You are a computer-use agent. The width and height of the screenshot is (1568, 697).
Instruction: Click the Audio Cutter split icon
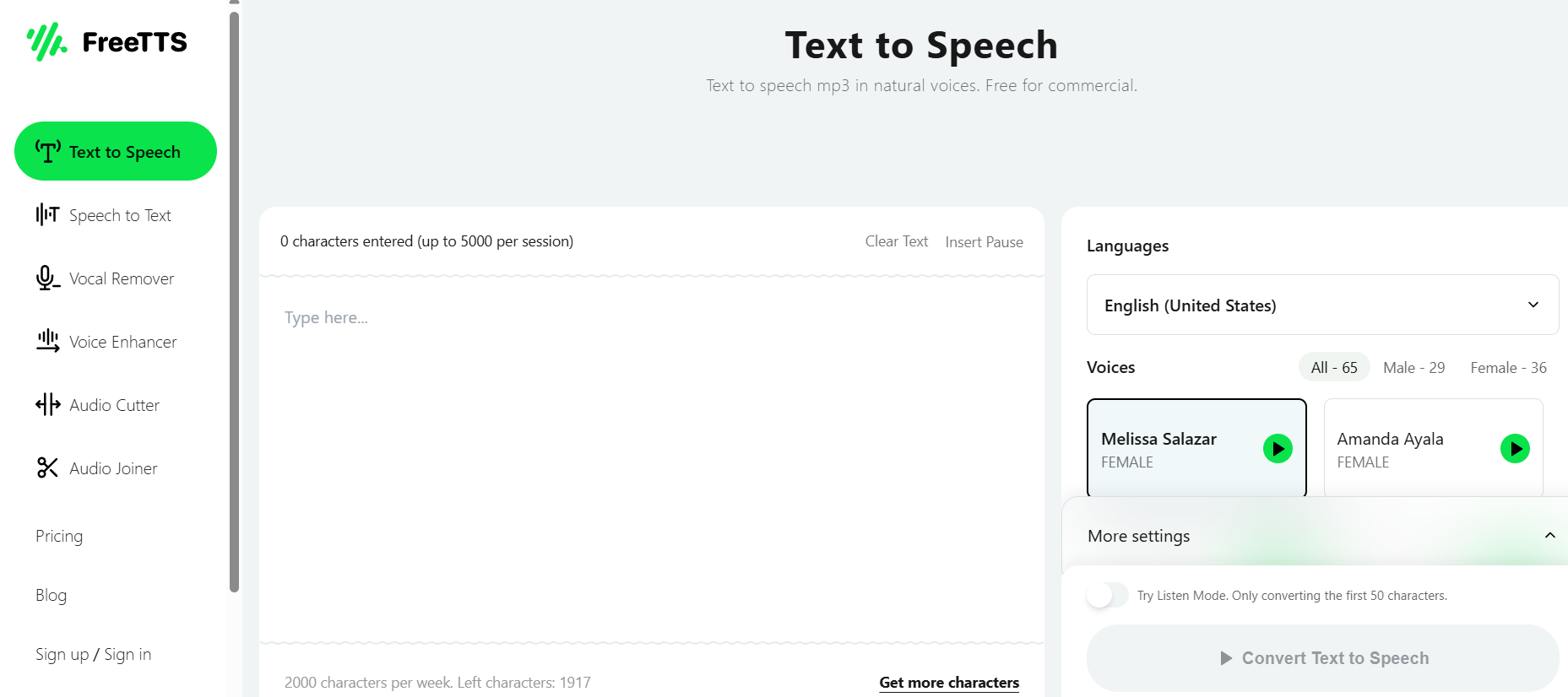(x=47, y=404)
